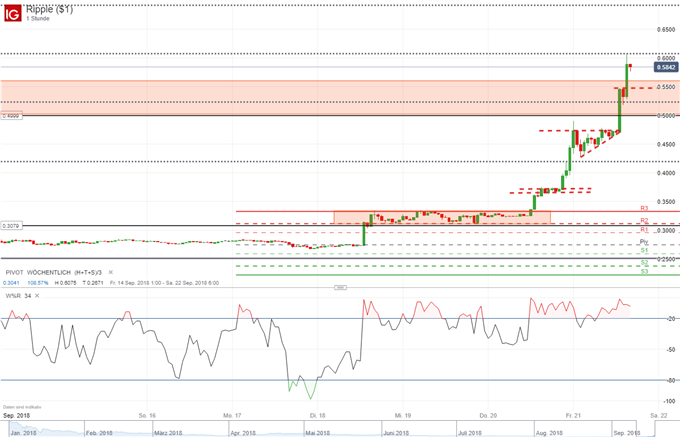Jump to Aug. 2018 in the navigator

549,433
